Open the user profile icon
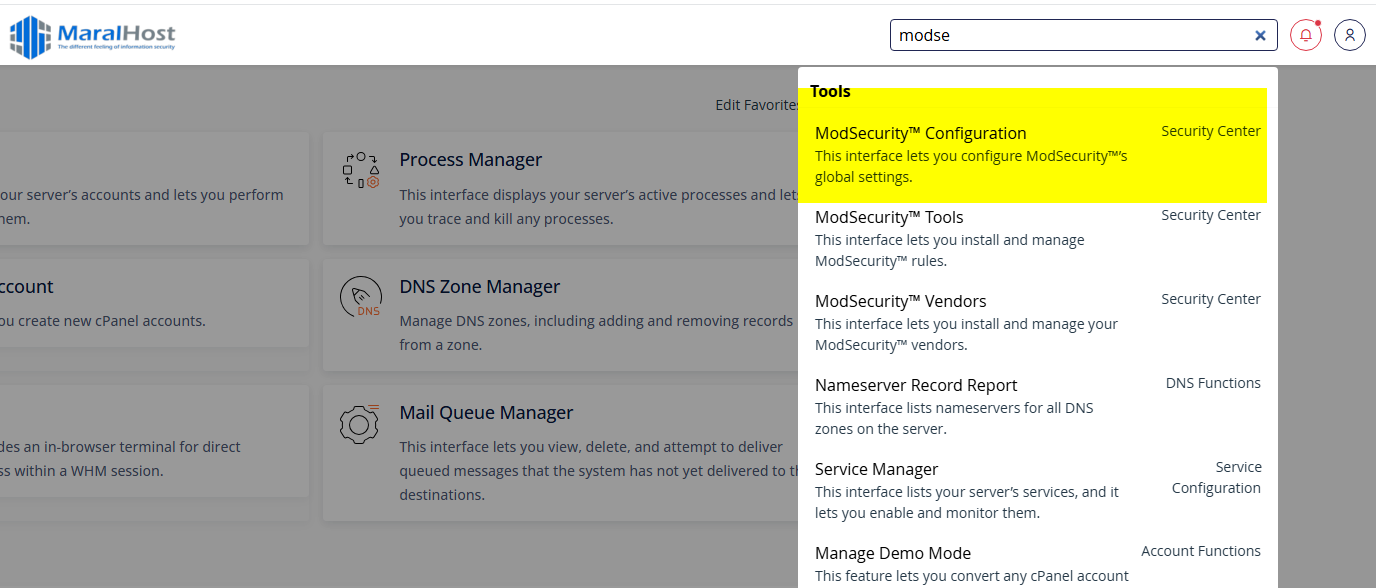The width and height of the screenshot is (1376, 588). click(x=1349, y=34)
